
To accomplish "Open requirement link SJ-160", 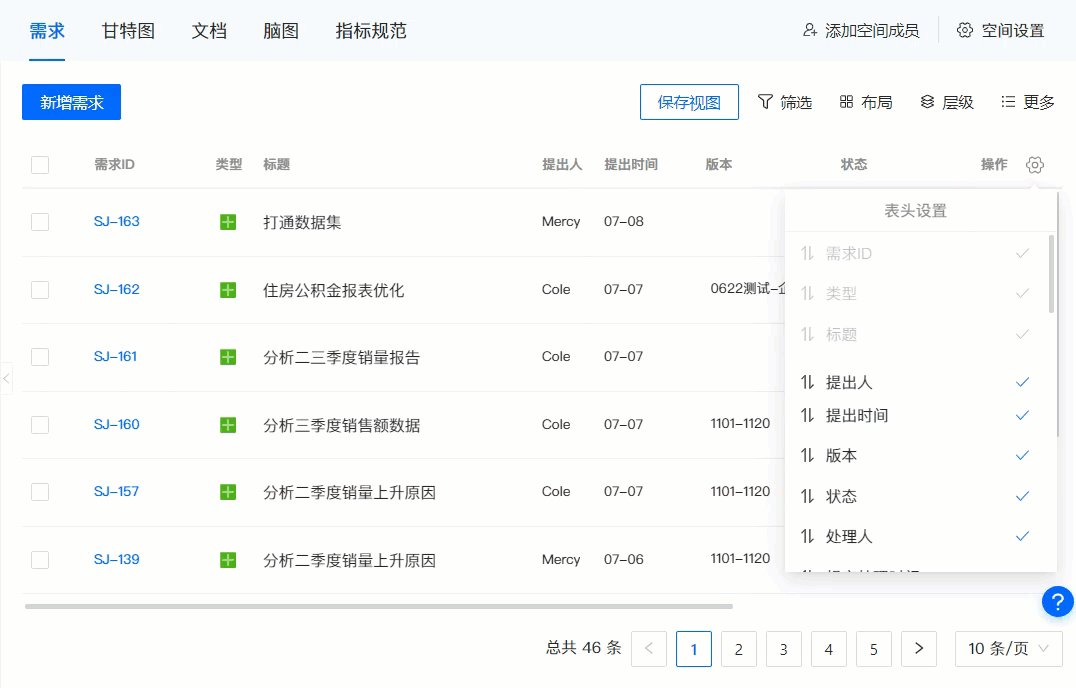I will point(117,424).
